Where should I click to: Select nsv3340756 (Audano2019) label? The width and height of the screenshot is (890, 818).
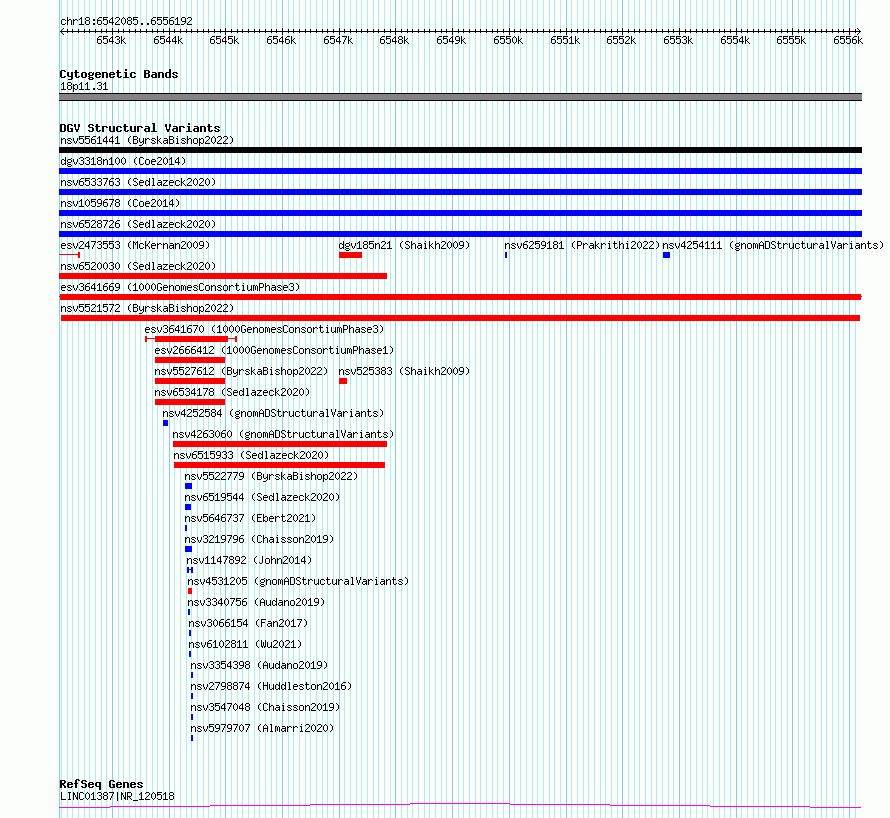[256, 602]
